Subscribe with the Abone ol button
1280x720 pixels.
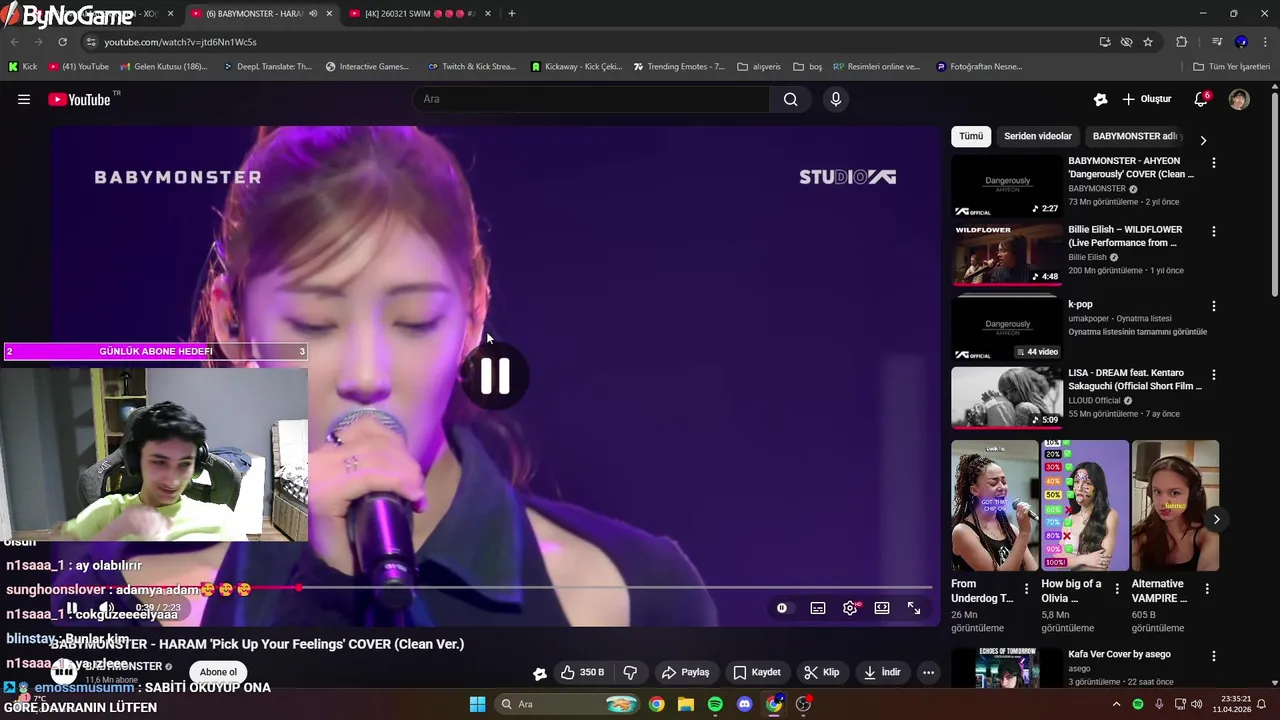click(218, 672)
